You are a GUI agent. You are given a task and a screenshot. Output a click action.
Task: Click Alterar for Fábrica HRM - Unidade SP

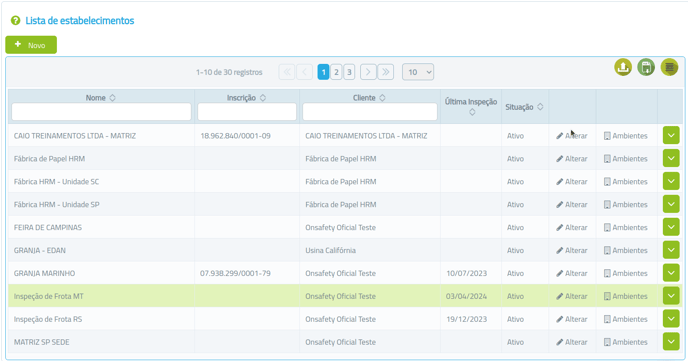coord(572,204)
